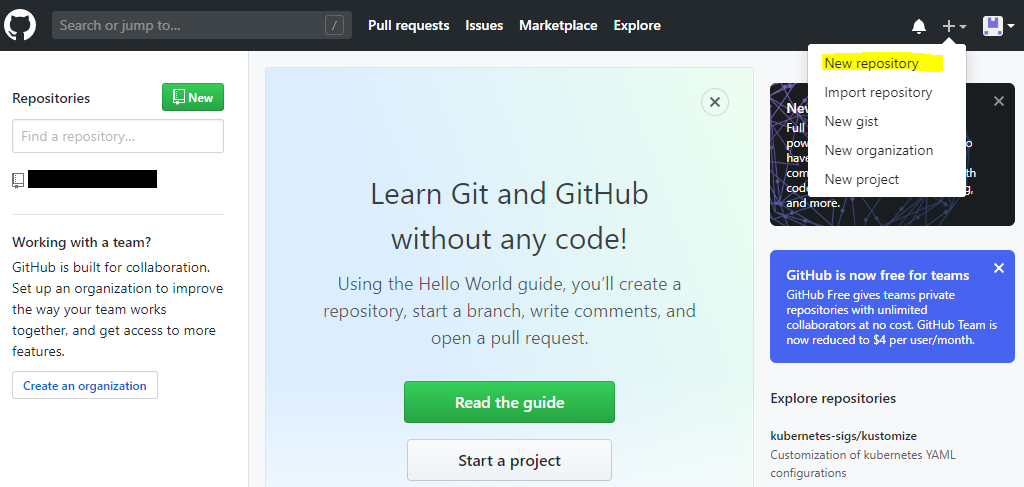
Task: Focus the Search or jump to field
Action: click(202, 25)
